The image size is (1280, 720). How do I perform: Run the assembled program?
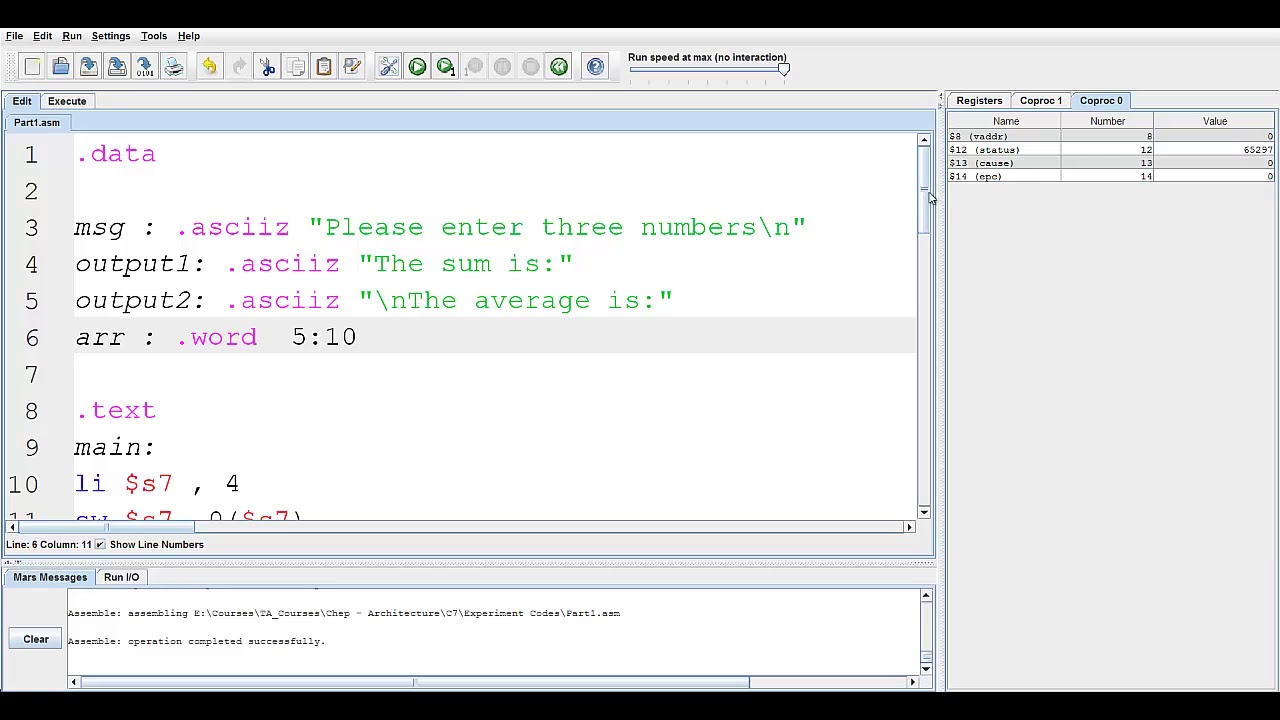[x=417, y=67]
